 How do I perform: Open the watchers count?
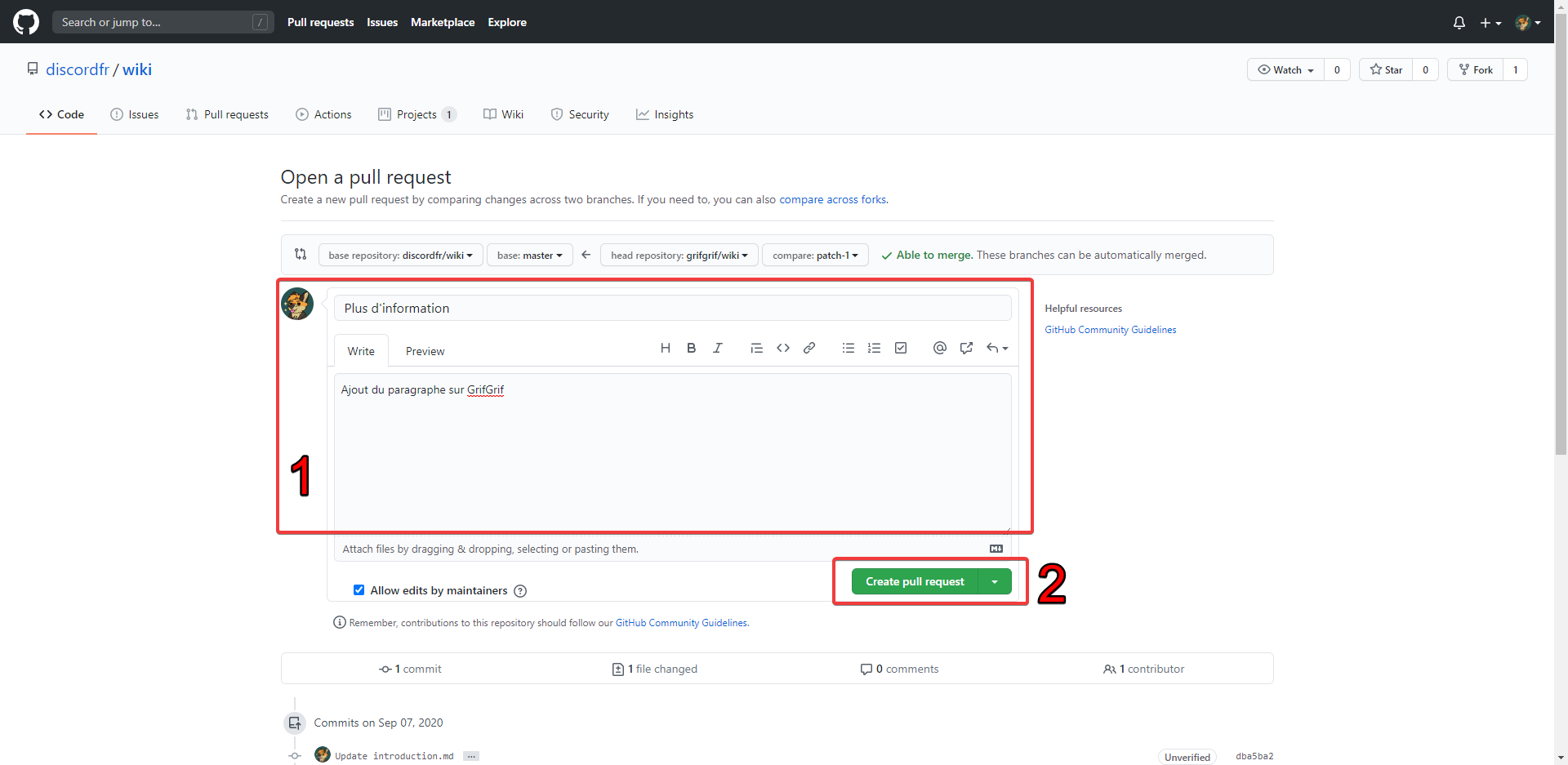point(1337,69)
